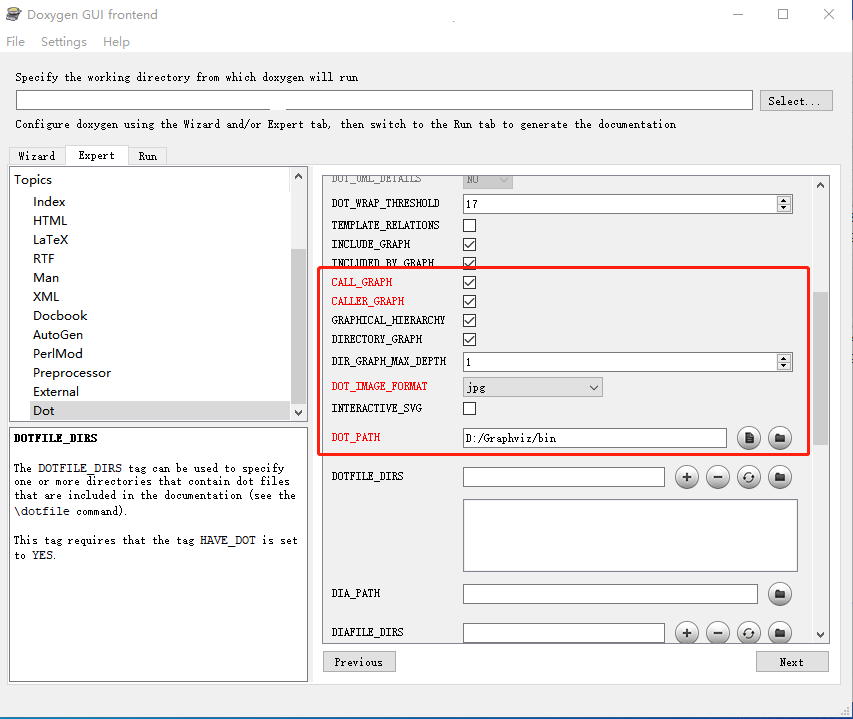Click the plus icon for DOTFILE_DIRS
Viewport: 853px width, 719px height.
[687, 477]
